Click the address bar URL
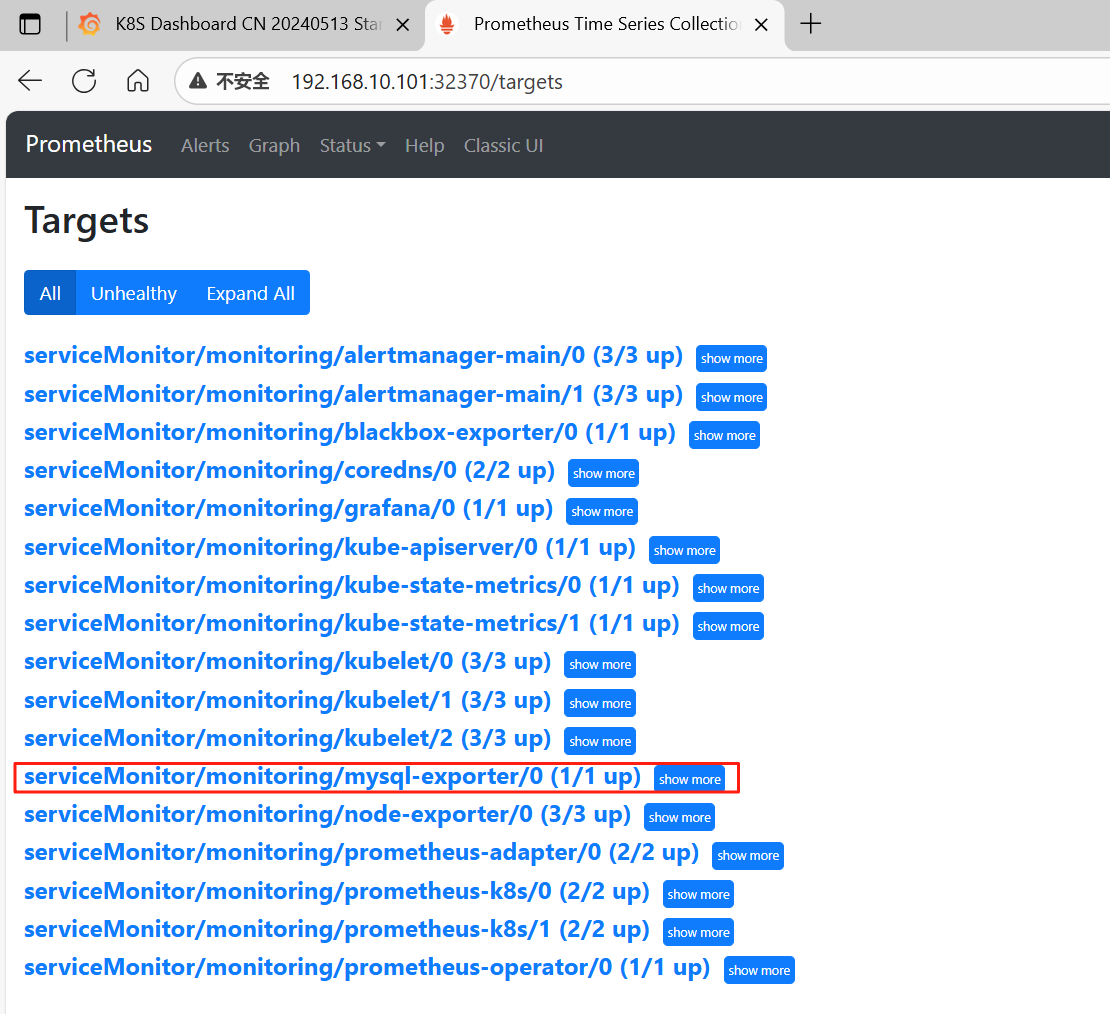The height and width of the screenshot is (1014, 1110). (x=427, y=82)
